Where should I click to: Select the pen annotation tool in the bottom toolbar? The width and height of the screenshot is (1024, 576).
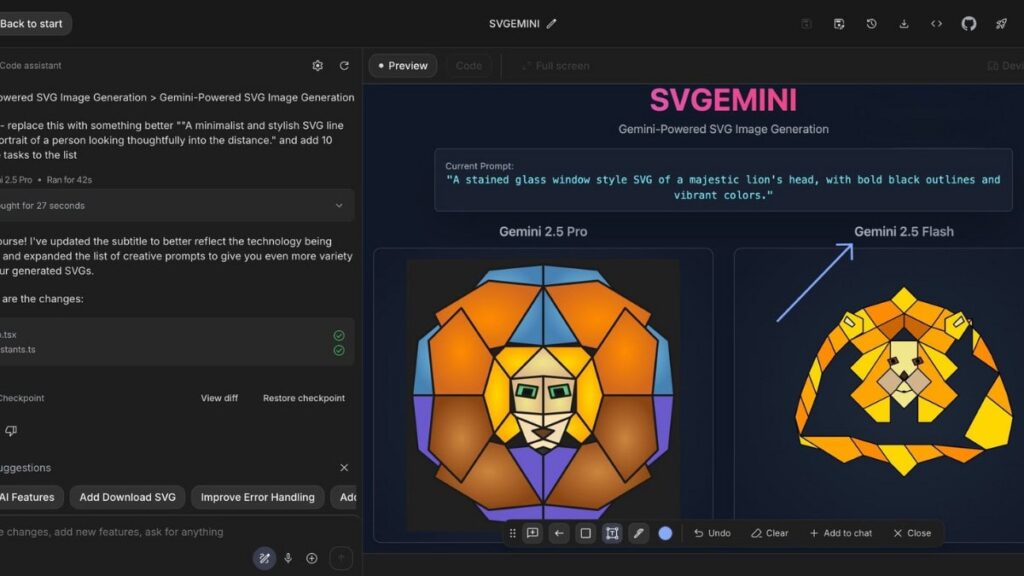pyautogui.click(x=639, y=533)
